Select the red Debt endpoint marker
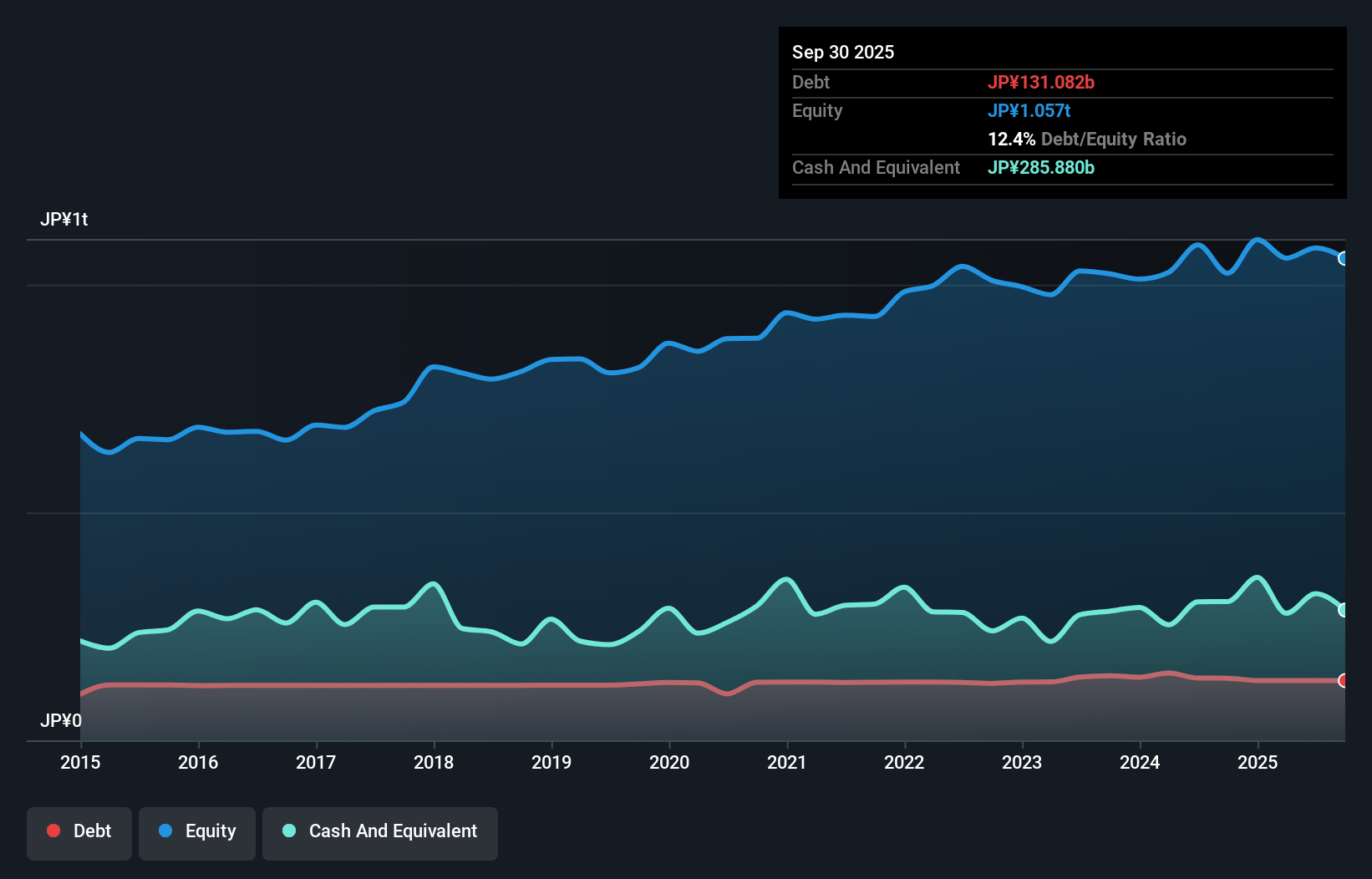Viewport: 1372px width, 879px height. 1343,681
